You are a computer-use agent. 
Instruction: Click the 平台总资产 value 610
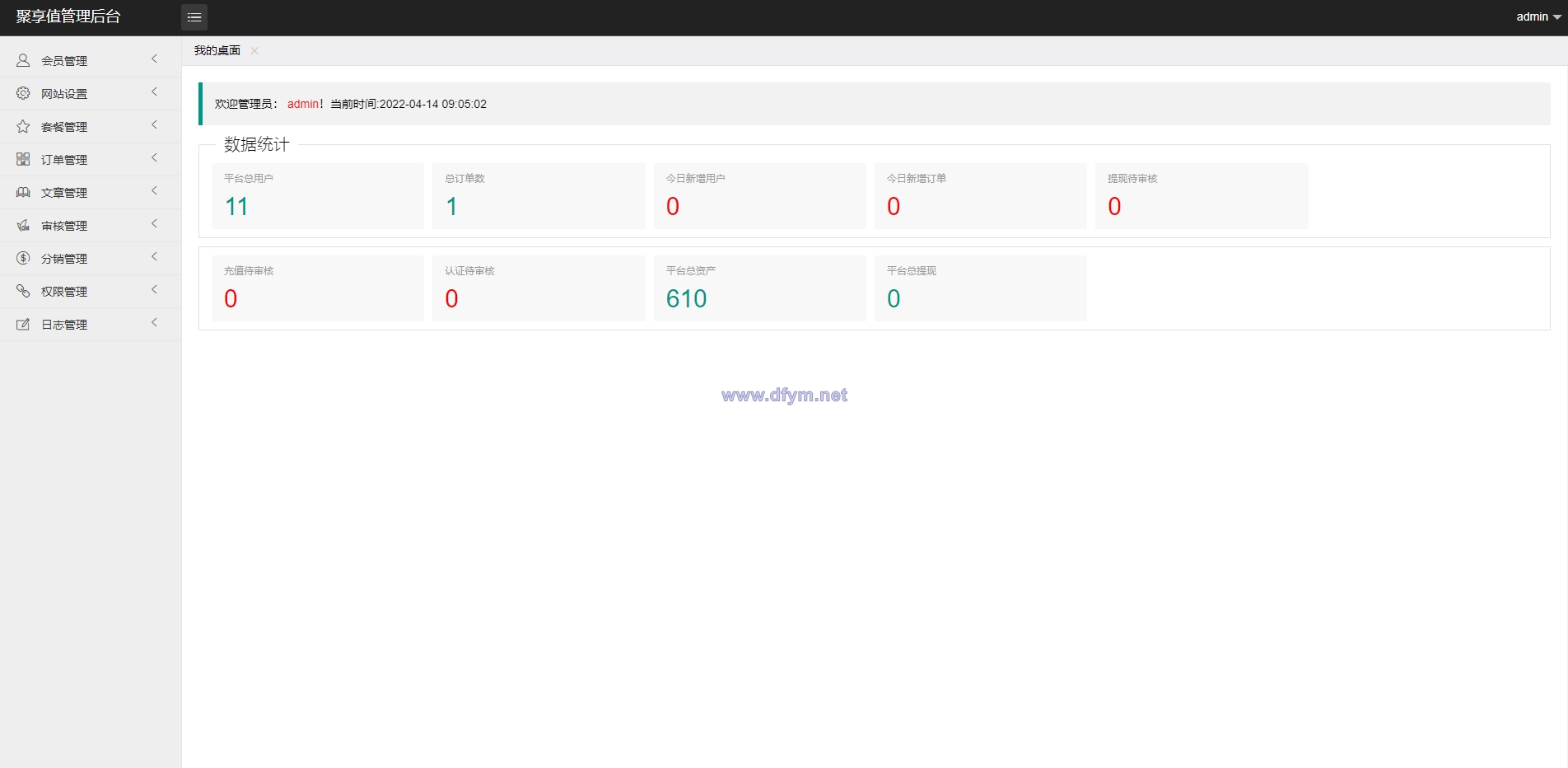(687, 298)
